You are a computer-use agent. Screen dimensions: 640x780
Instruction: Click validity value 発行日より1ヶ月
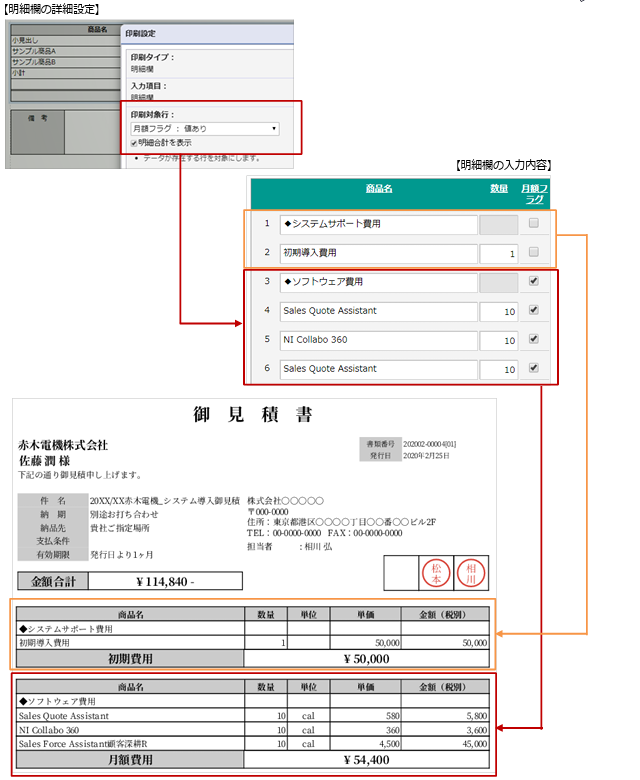coord(121,555)
